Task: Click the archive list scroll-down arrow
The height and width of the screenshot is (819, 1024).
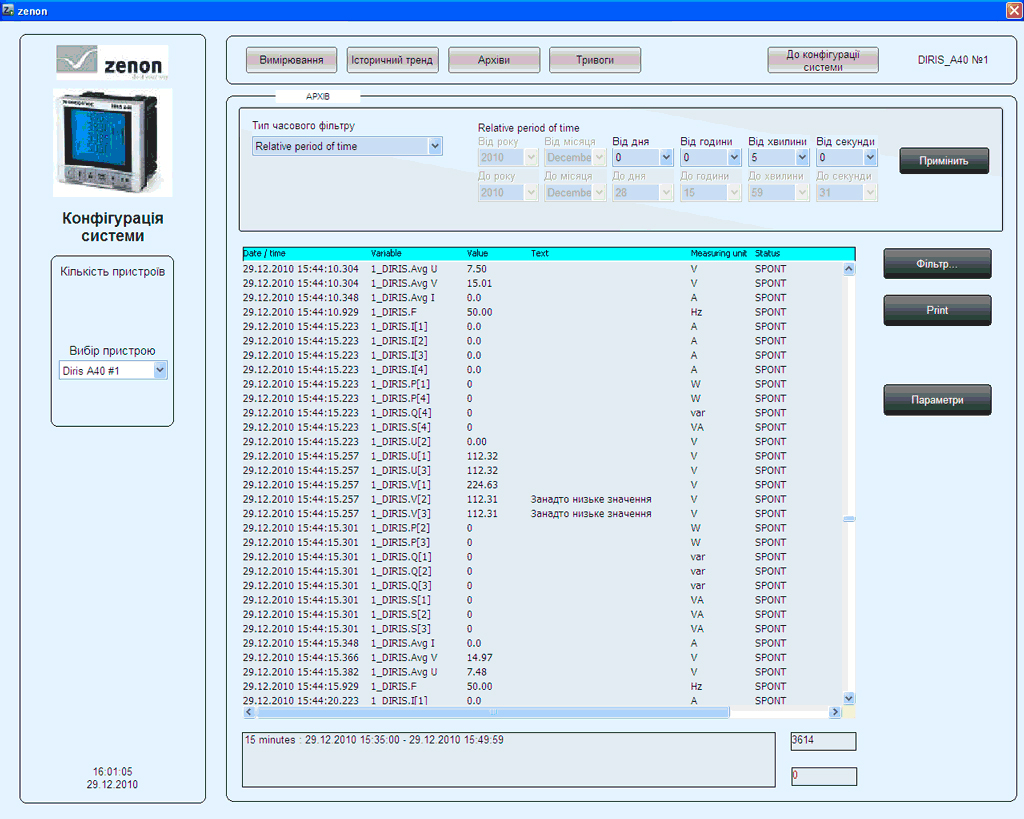Action: 849,697
